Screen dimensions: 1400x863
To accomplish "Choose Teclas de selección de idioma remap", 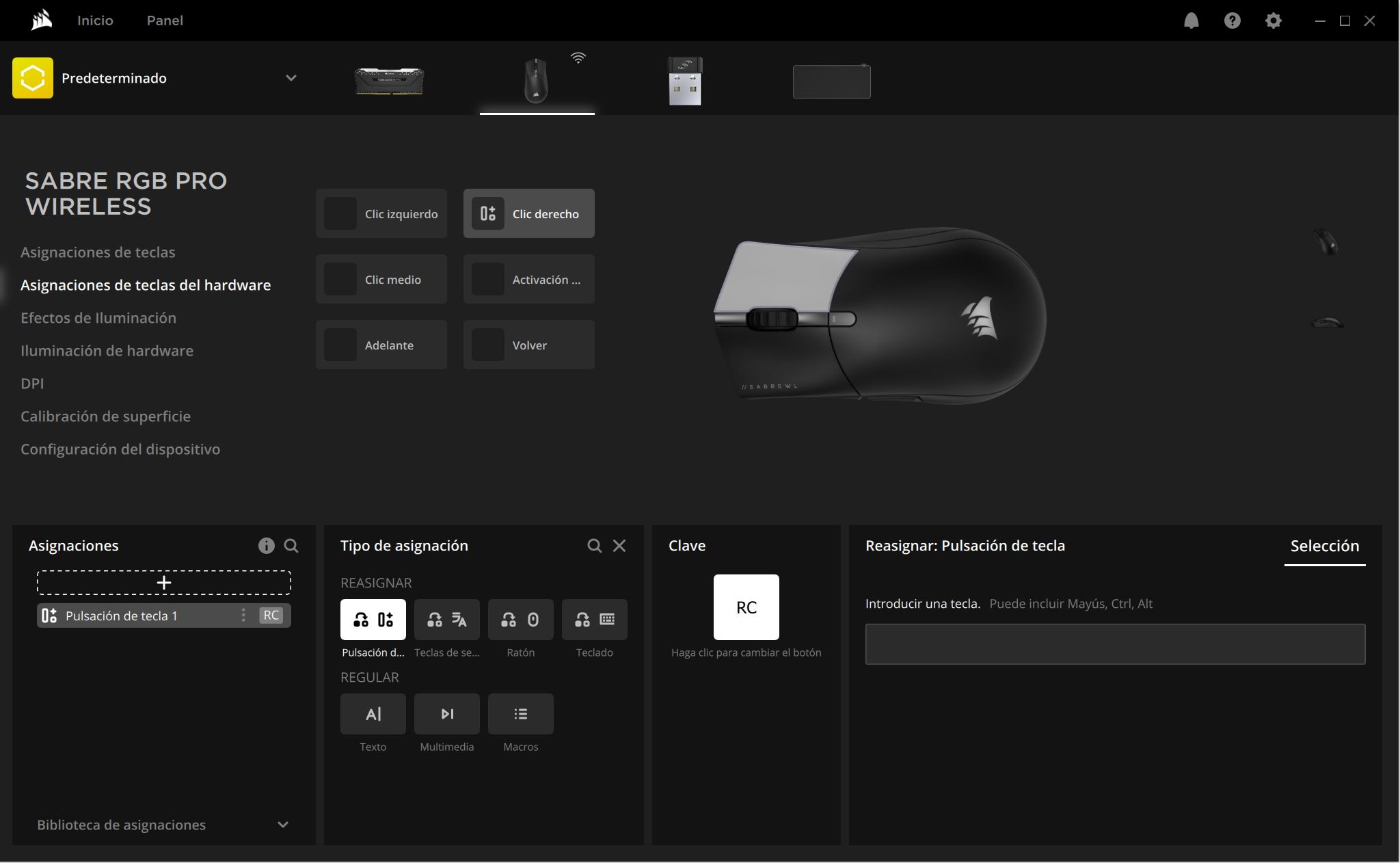I will [447, 620].
